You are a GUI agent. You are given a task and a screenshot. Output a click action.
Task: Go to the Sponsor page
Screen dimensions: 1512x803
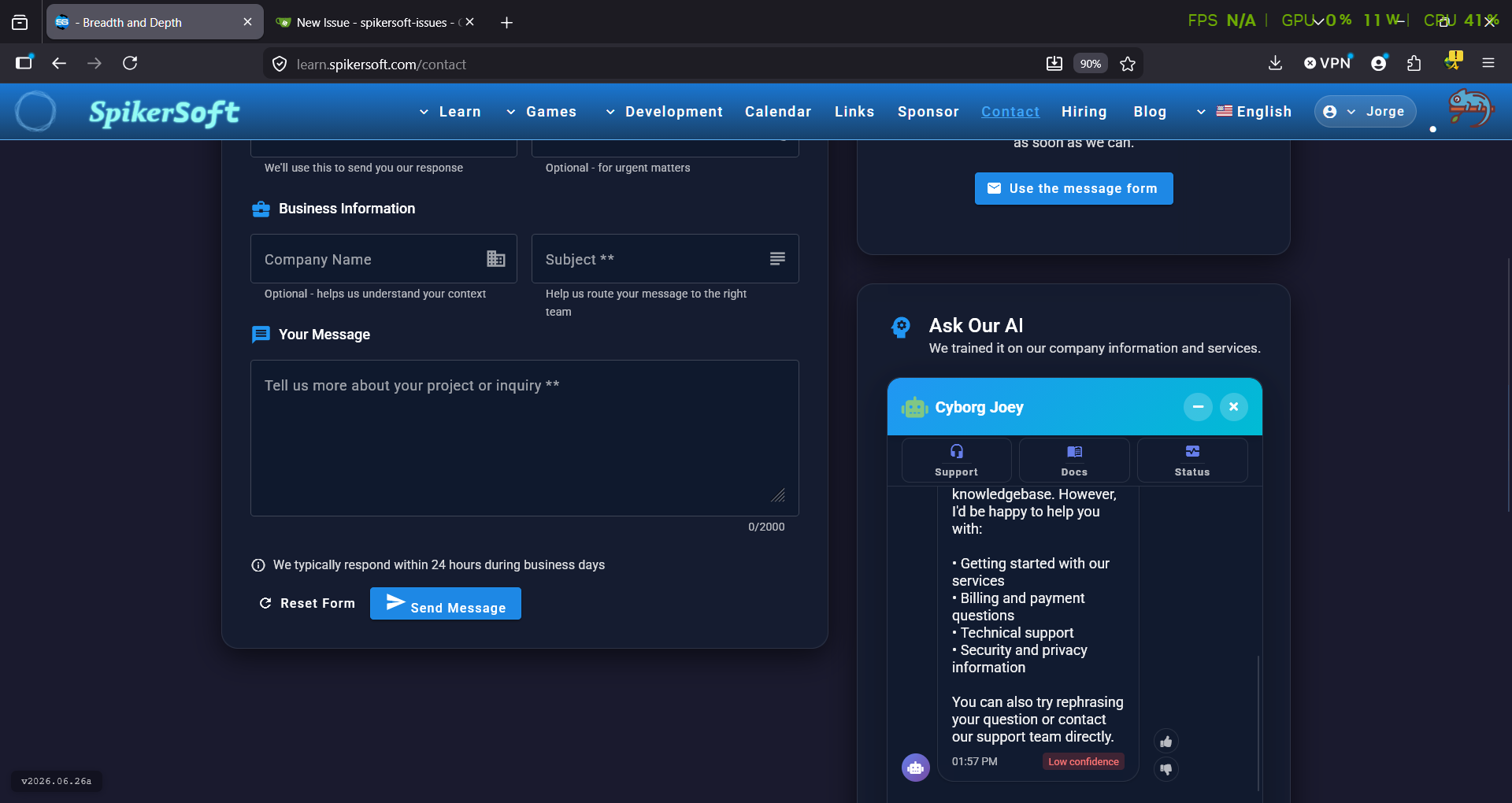(928, 112)
